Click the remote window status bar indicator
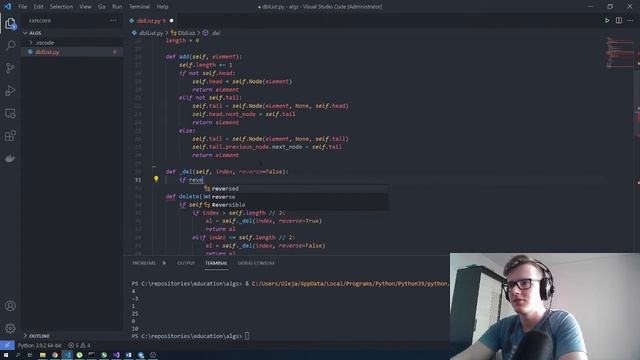The image size is (640, 360). coord(7,345)
